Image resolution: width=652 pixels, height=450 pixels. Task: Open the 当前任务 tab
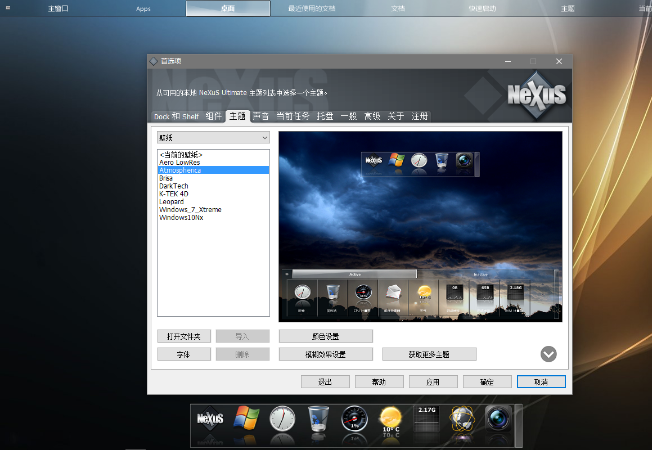pyautogui.click(x=293, y=116)
